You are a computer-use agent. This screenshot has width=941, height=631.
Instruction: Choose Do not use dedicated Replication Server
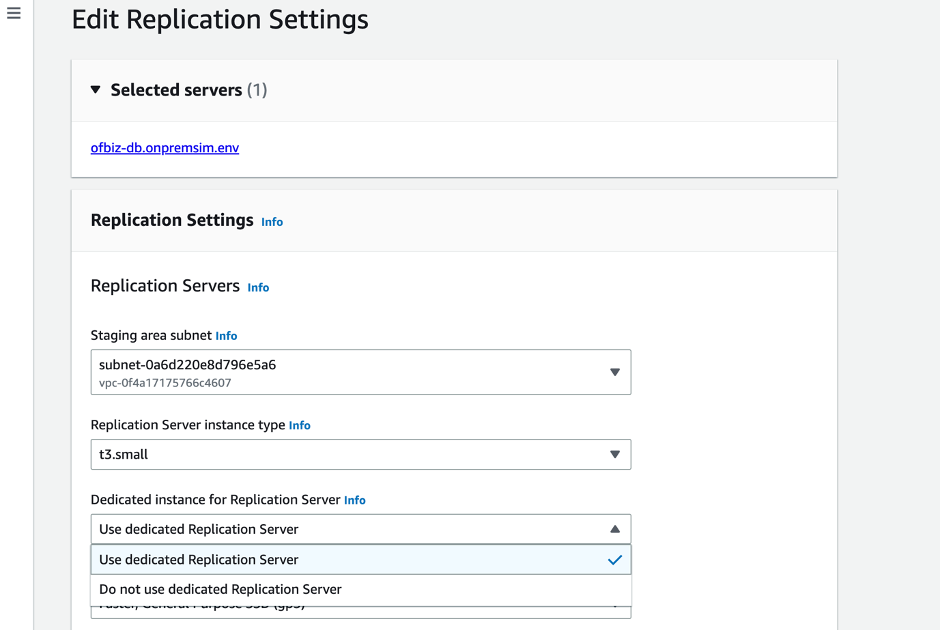[x=220, y=589]
